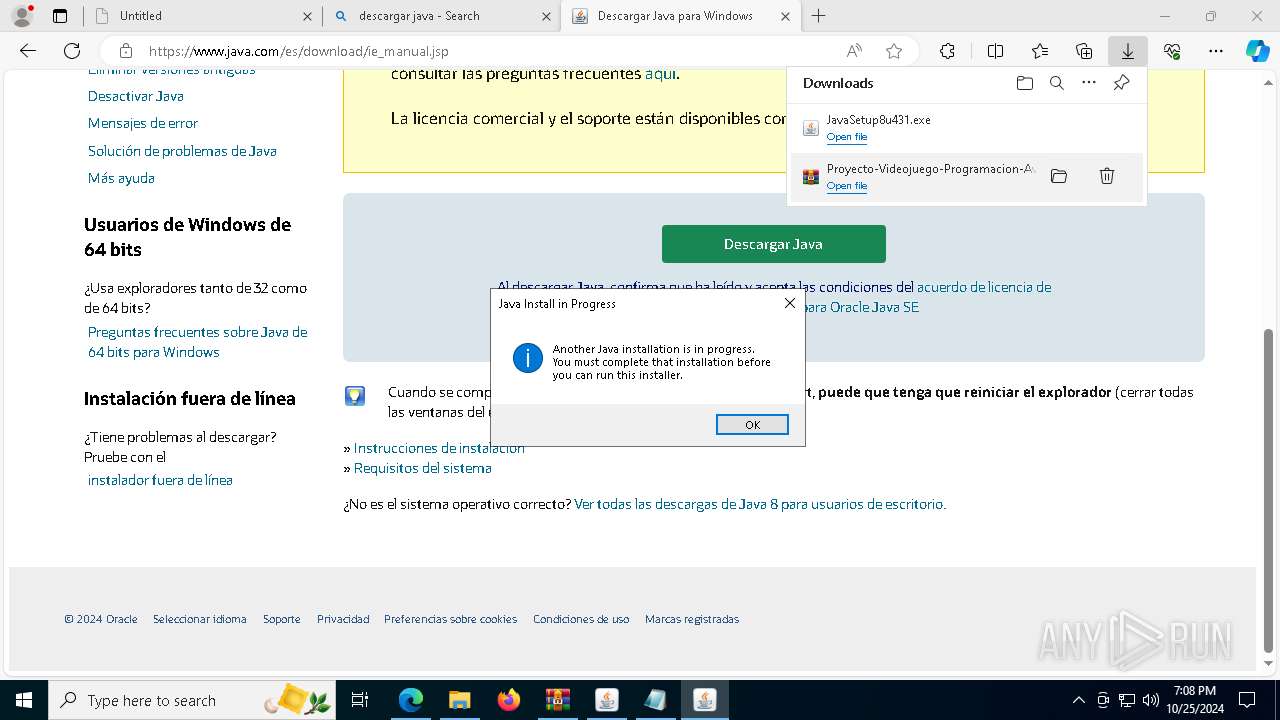Open the volume icon in system tray
1280x720 pixels.
[x=1150, y=700]
